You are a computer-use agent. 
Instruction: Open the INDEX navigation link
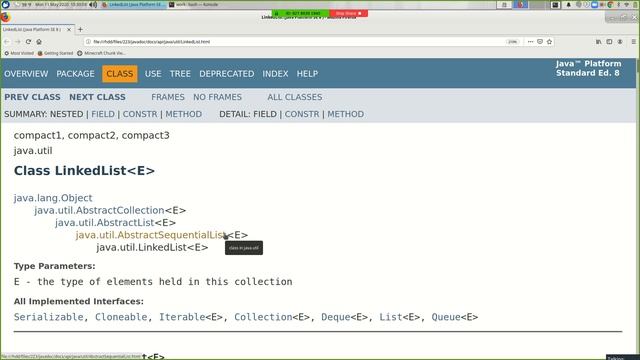(275, 74)
